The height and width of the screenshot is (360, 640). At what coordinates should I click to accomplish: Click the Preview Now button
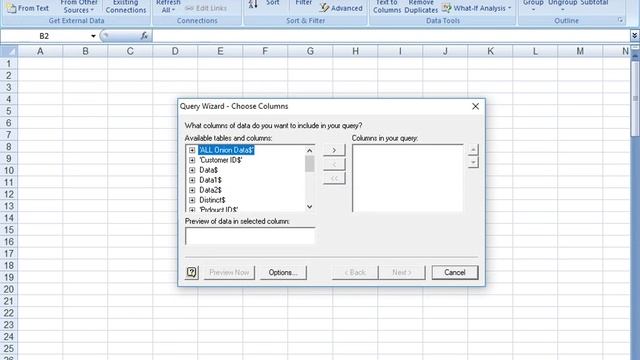coord(229,272)
